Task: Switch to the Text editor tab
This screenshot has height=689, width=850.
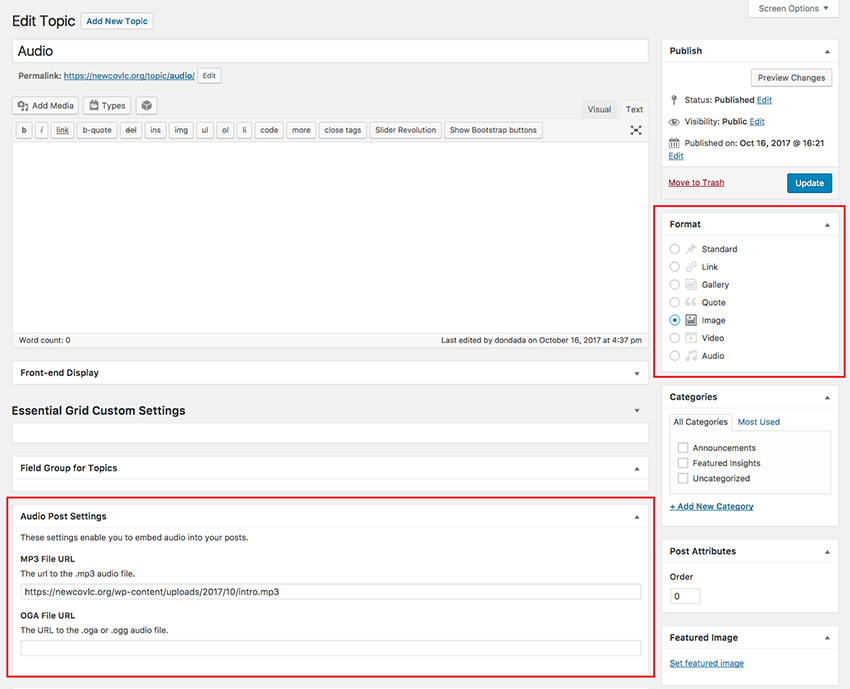Action: 634,110
